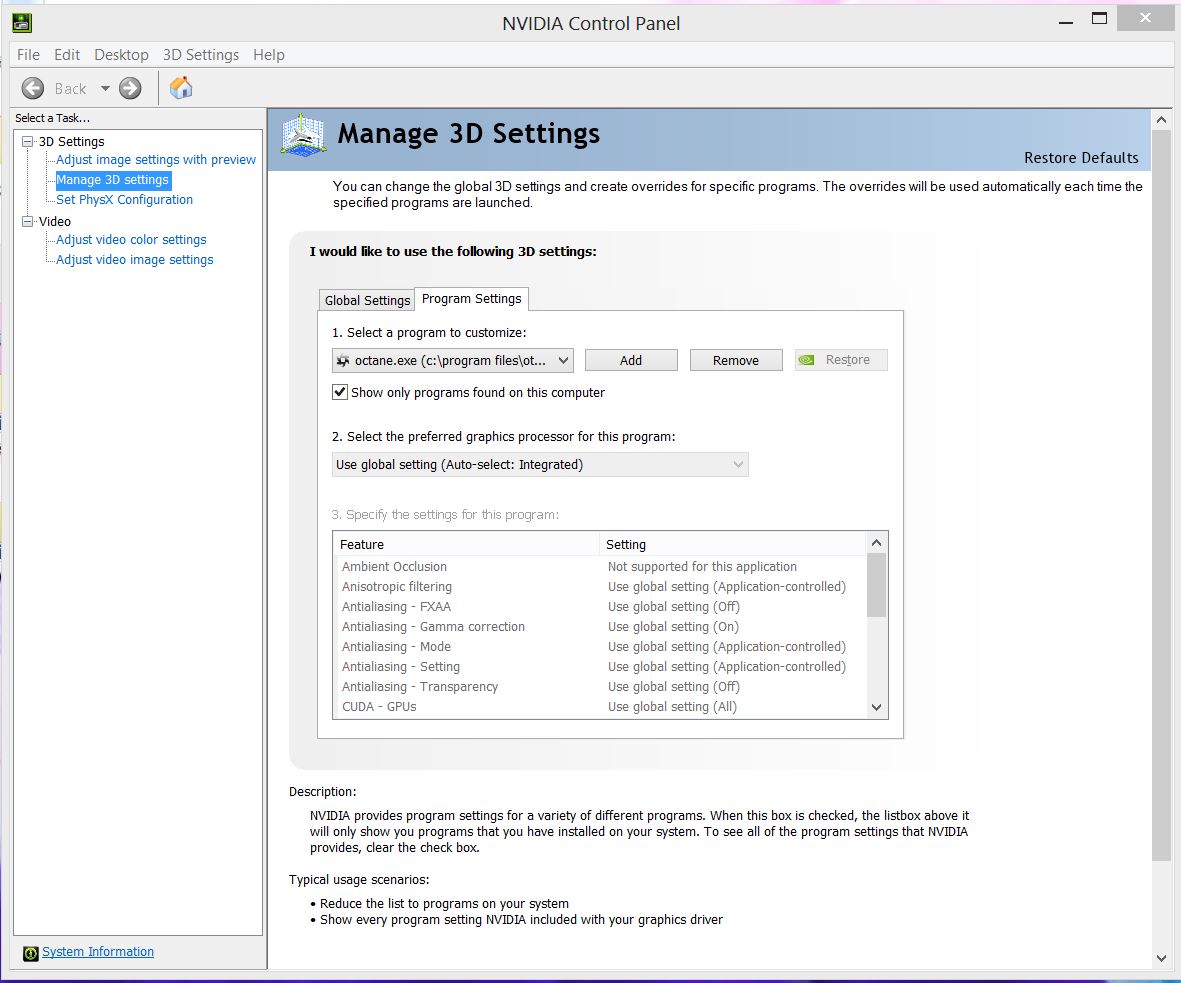Click the CUDA - GPUs setting value
The width and height of the screenshot is (1181, 983).
click(672, 707)
